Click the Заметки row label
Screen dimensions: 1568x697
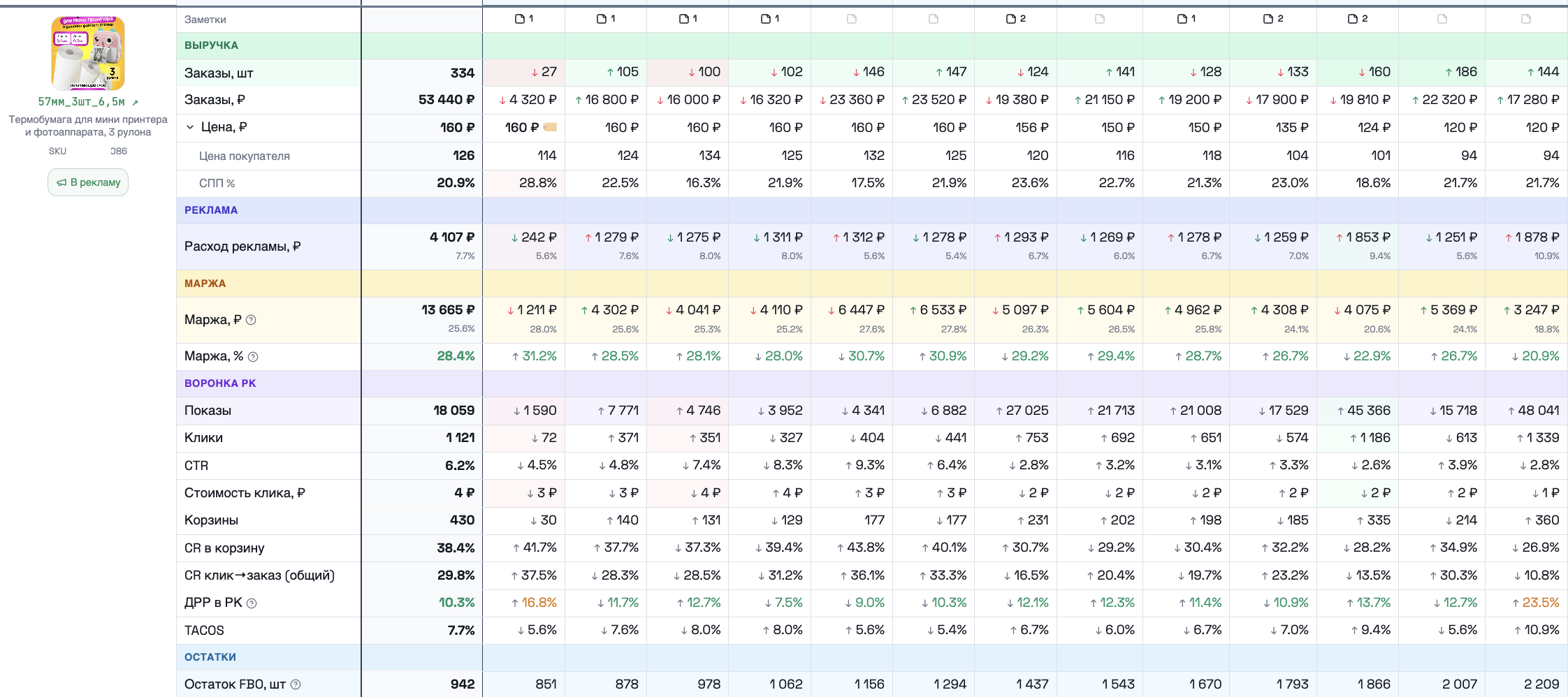click(205, 20)
